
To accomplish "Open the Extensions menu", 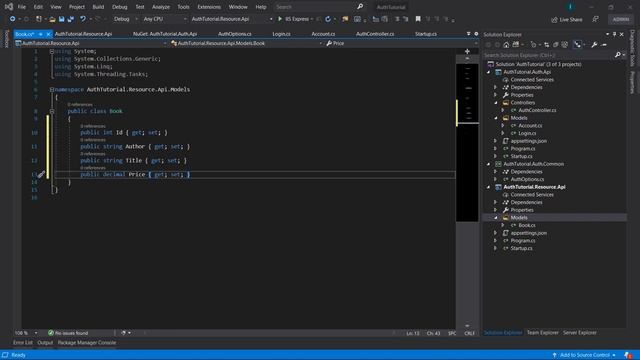I will 209,7.
